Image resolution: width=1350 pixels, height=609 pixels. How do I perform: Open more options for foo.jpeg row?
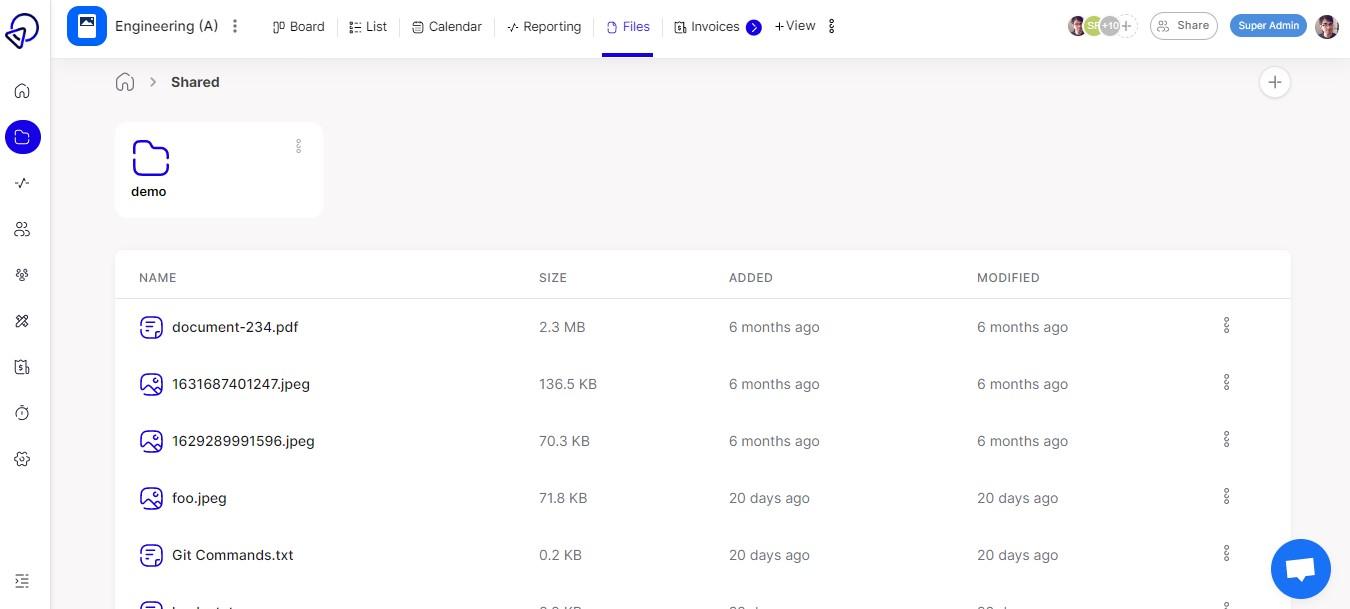[x=1226, y=497]
